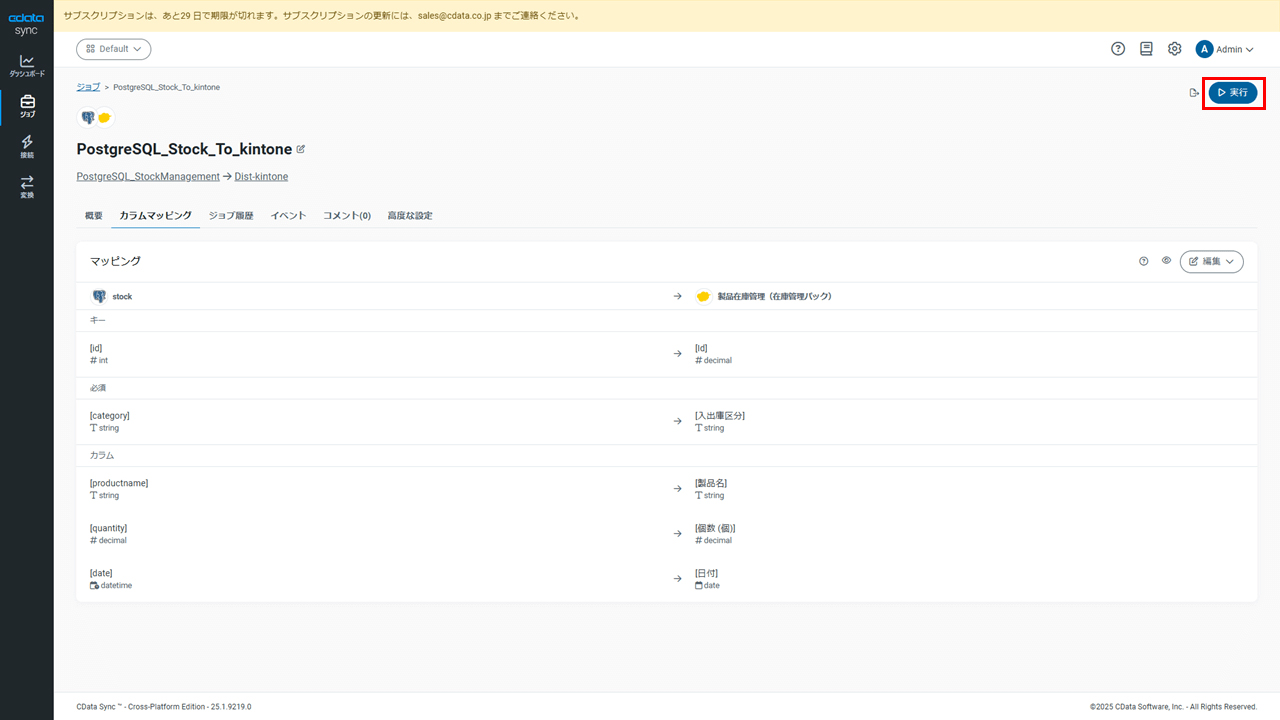Open the CData Sync logo home
Image resolution: width=1280 pixels, height=720 pixels.
[x=26, y=24]
